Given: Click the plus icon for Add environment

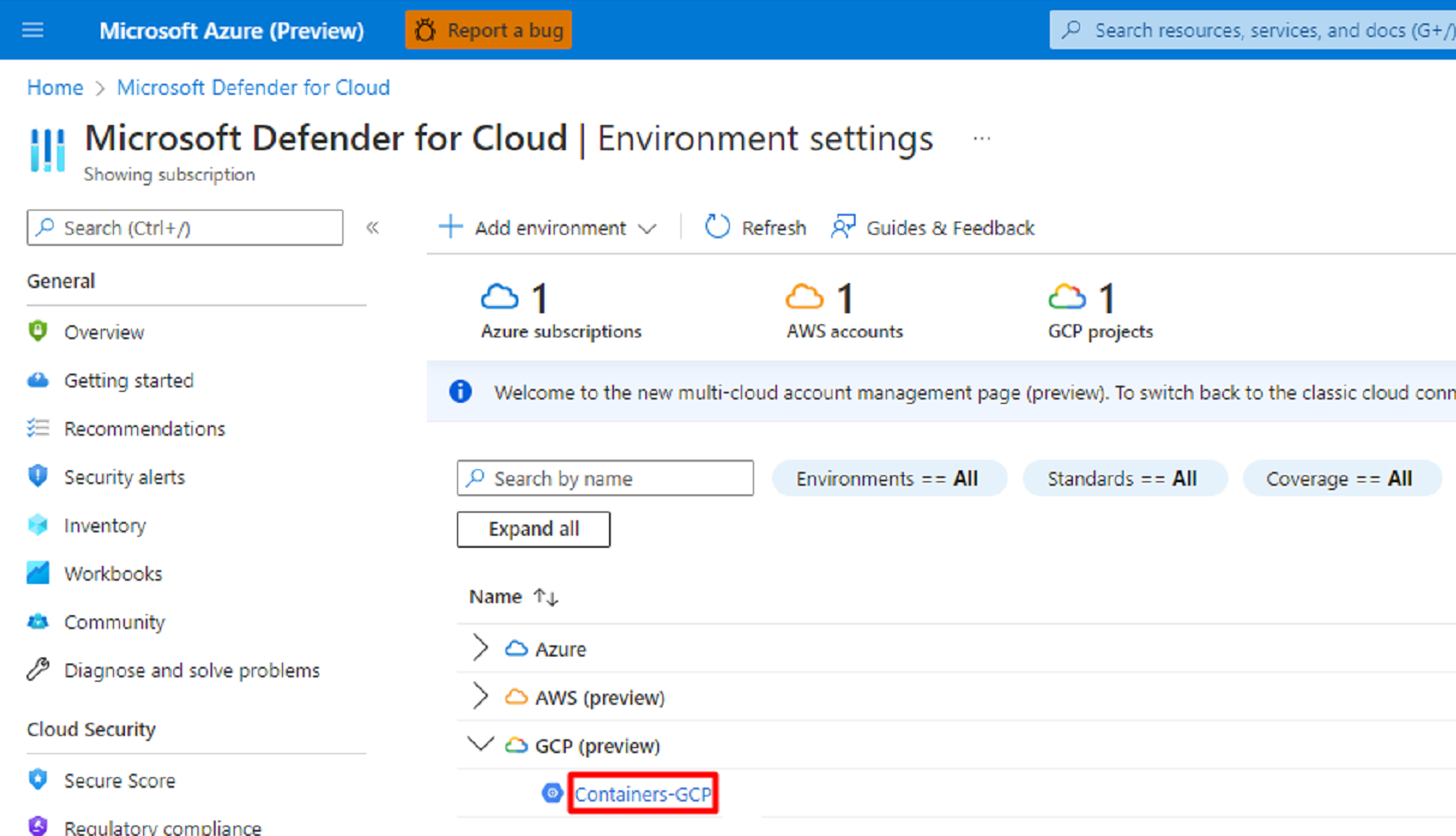Looking at the screenshot, I should [450, 227].
